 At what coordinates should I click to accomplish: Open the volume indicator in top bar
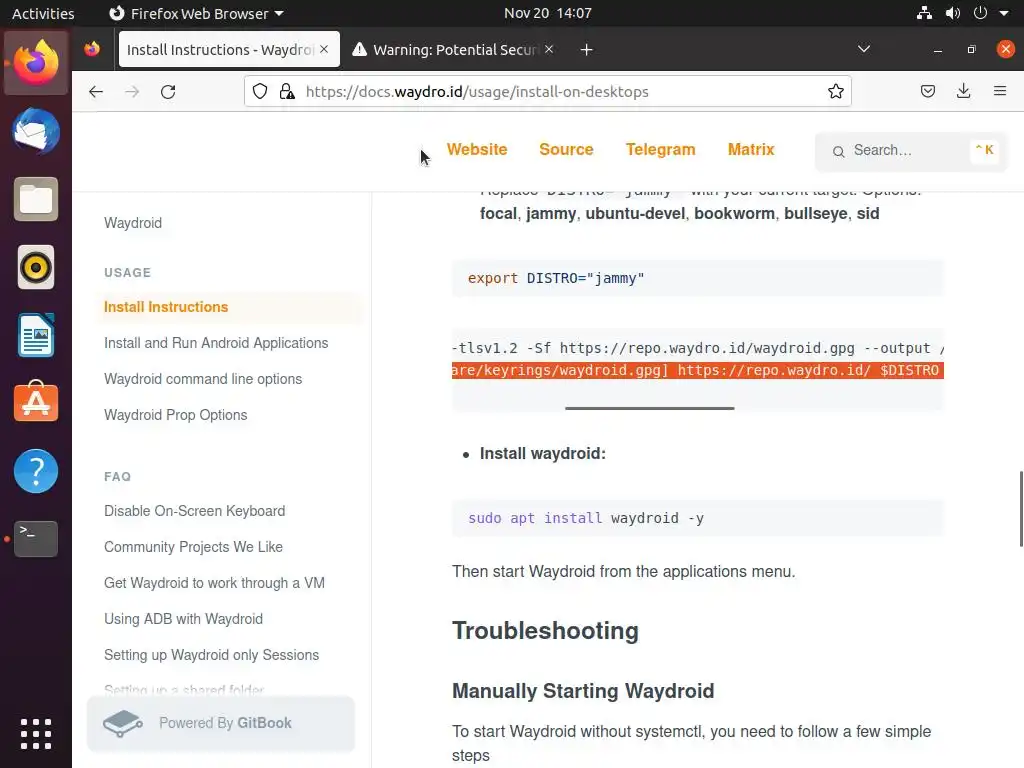pyautogui.click(x=953, y=13)
